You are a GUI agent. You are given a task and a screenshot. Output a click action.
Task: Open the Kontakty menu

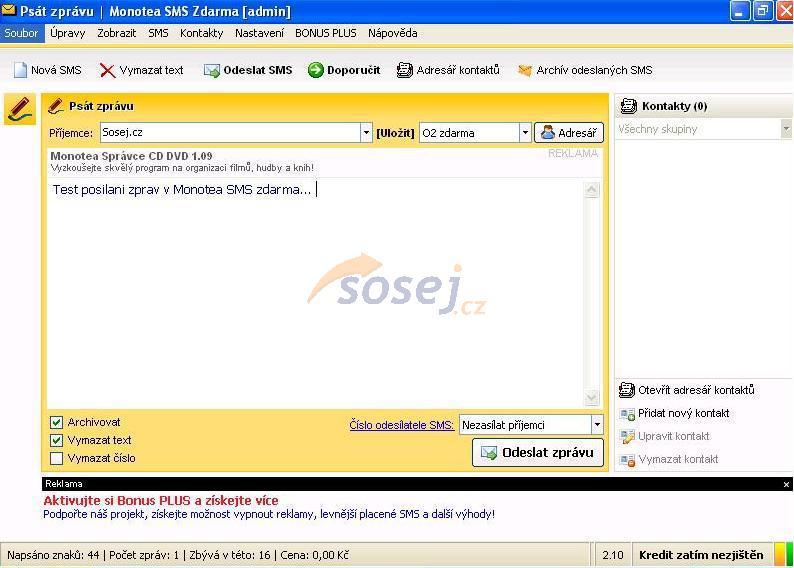(202, 33)
